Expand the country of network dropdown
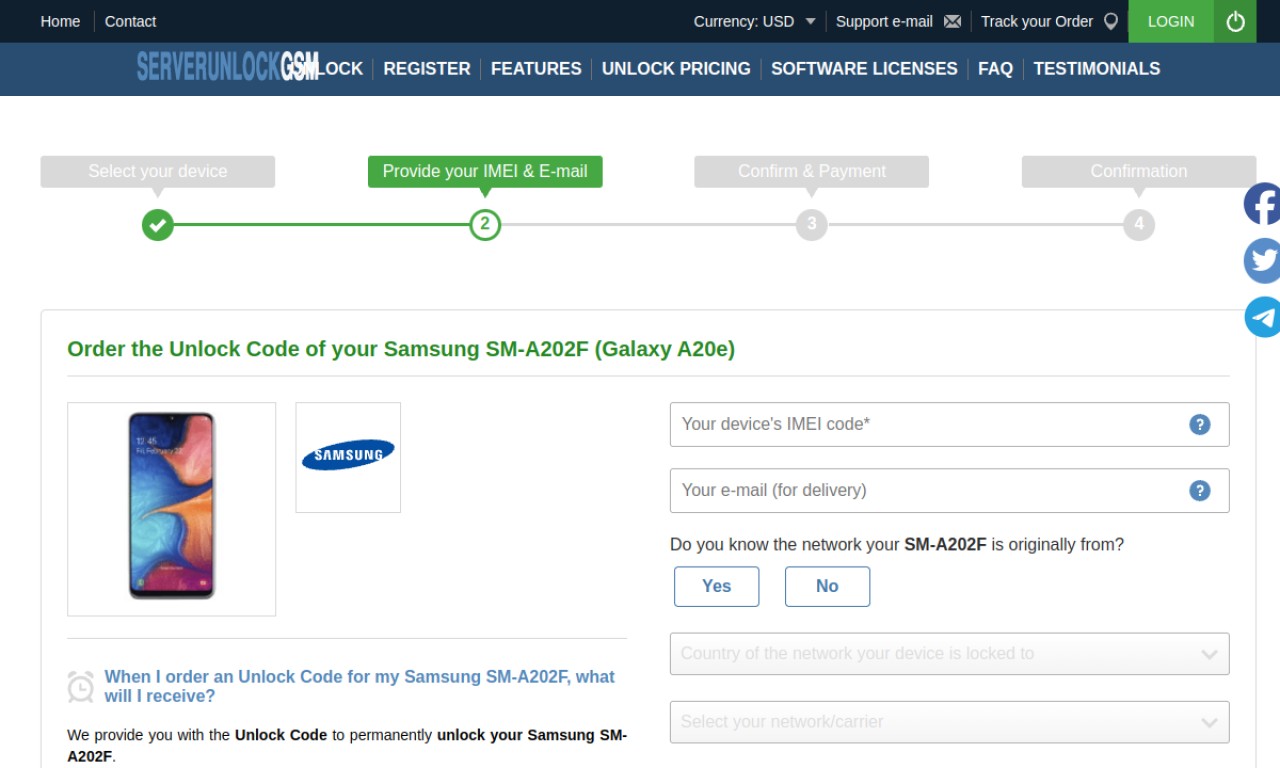This screenshot has height=768, width=1280. pos(949,654)
